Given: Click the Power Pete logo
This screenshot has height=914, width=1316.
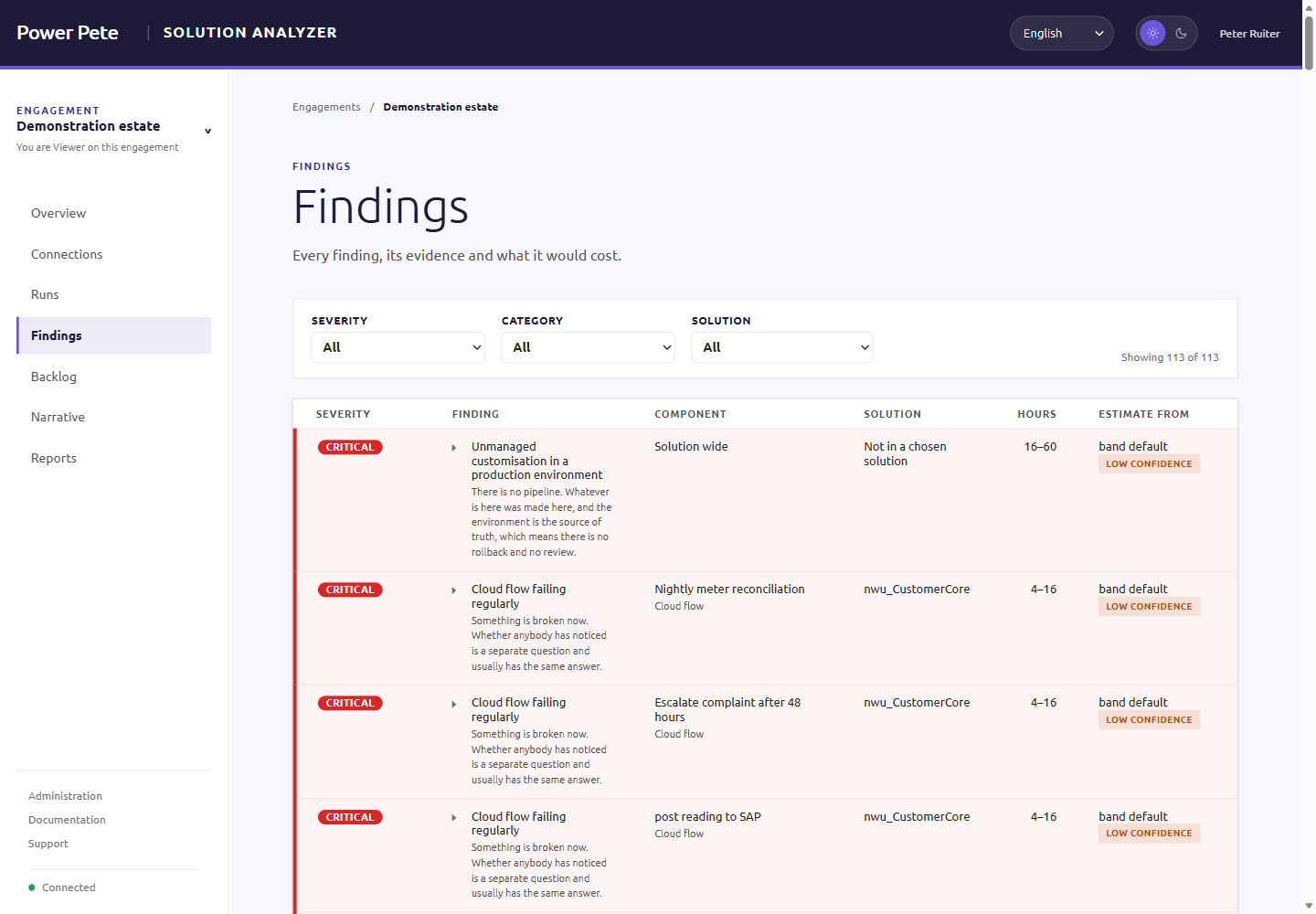Looking at the screenshot, I should pyautogui.click(x=68, y=33).
